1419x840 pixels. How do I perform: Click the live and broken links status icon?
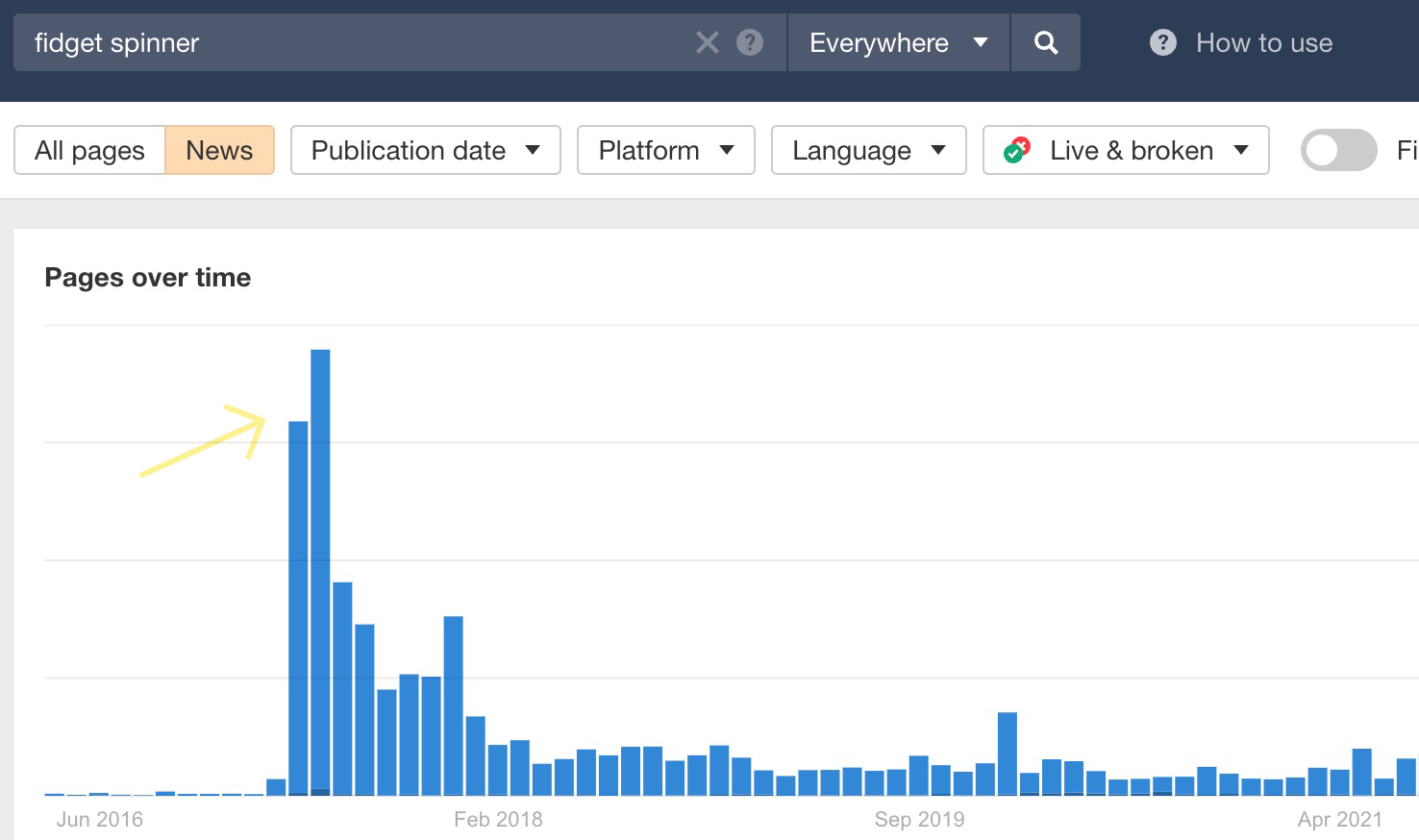(x=1016, y=150)
